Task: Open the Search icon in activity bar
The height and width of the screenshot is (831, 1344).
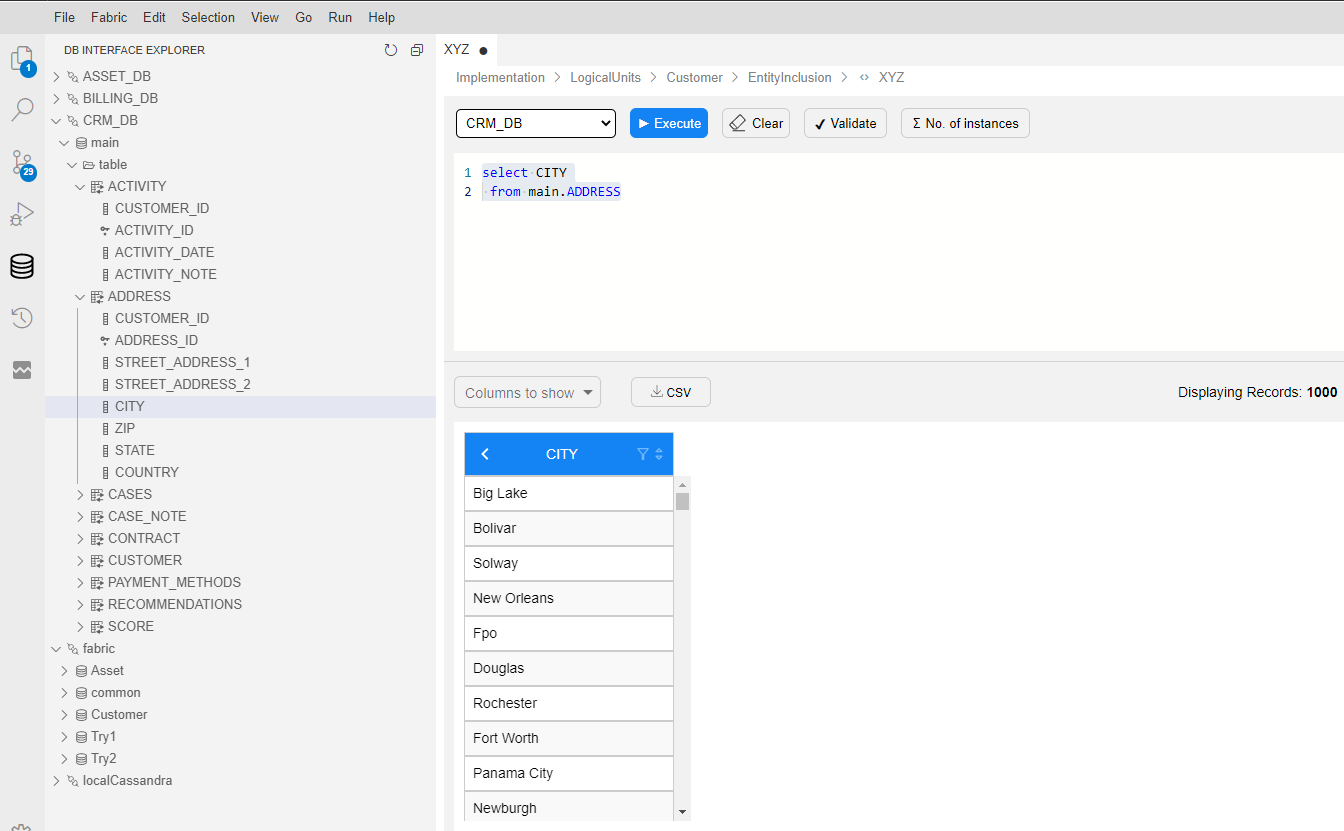Action: coord(22,110)
